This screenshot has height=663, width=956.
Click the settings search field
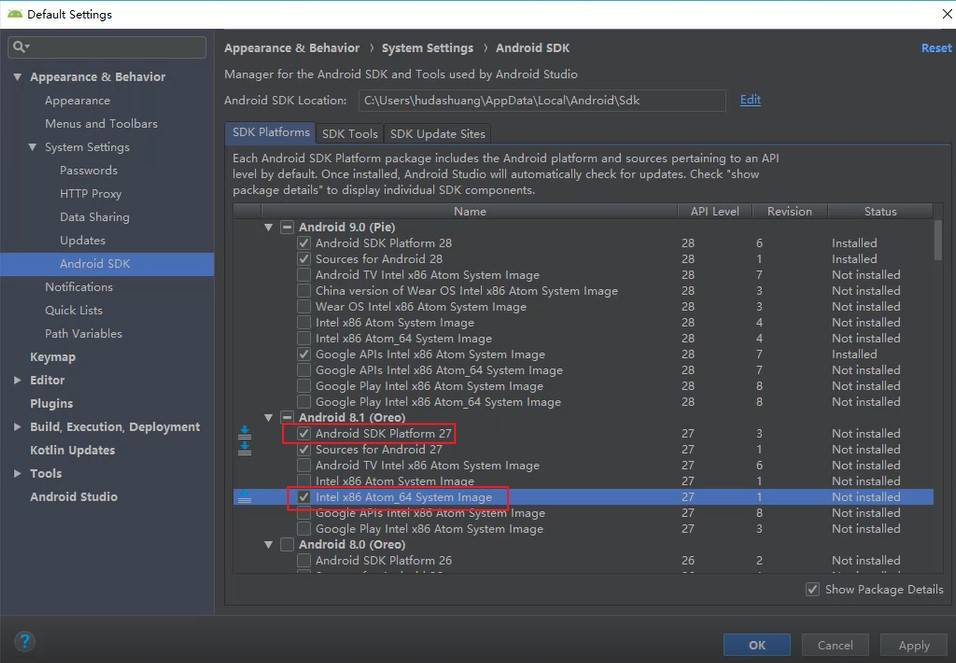click(107, 47)
